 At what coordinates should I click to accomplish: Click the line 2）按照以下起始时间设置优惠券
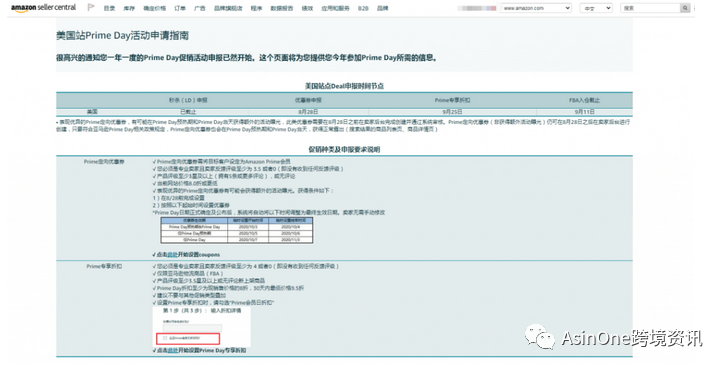[191, 205]
